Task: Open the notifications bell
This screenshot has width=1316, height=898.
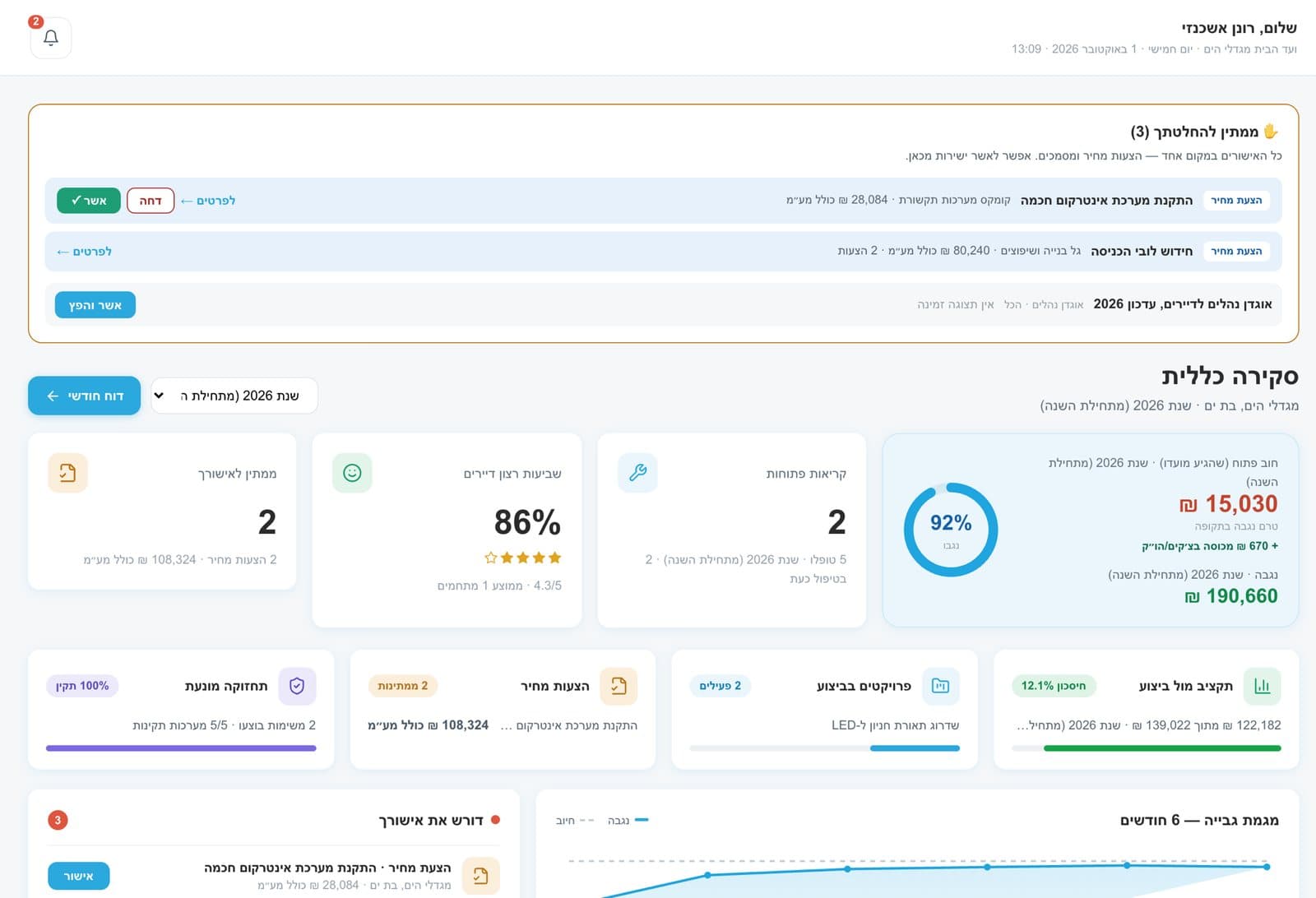Action: [x=51, y=38]
